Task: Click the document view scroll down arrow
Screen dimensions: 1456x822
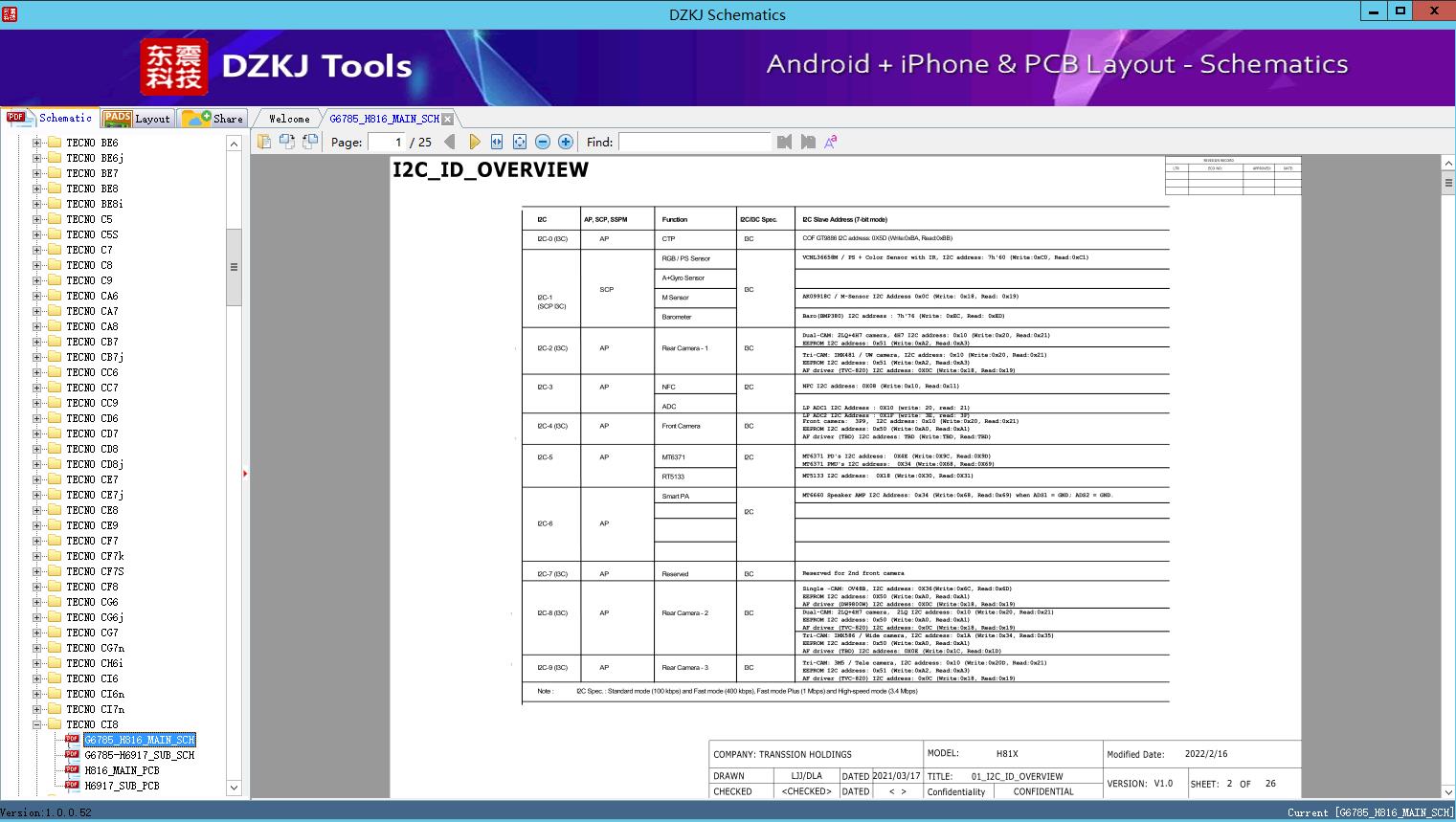Action: coord(1448,791)
